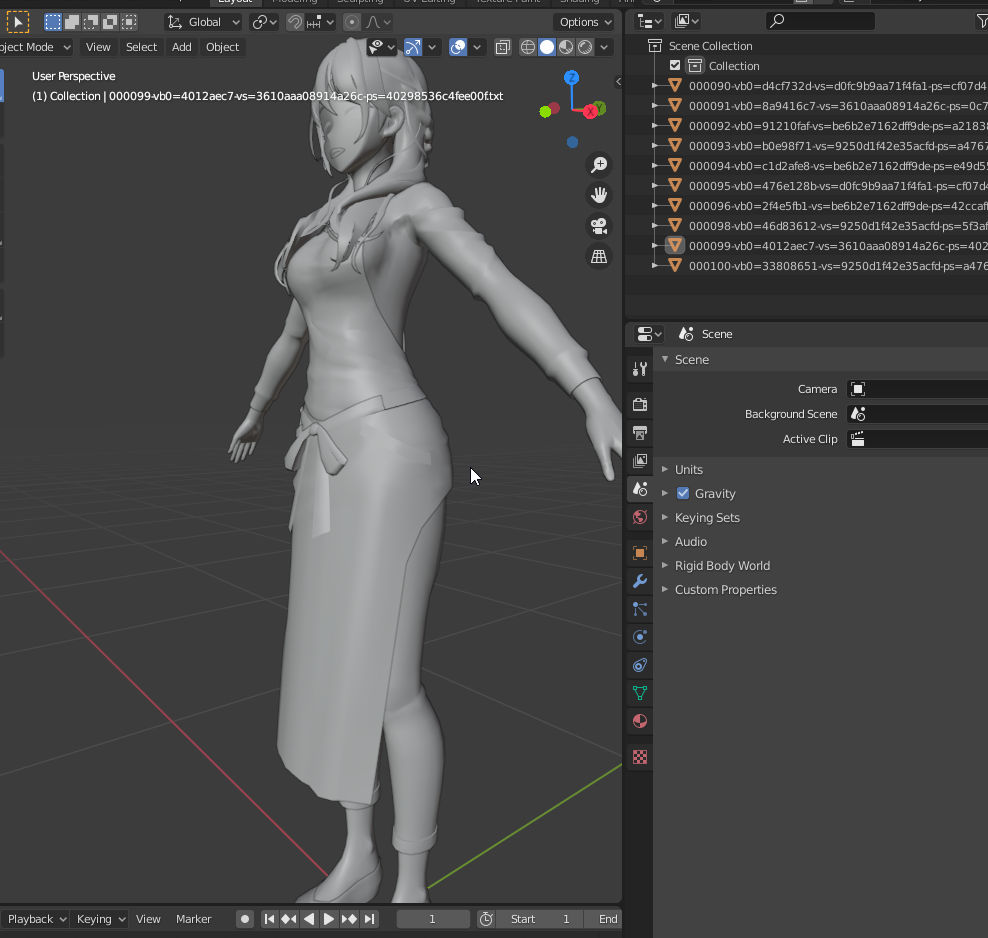Select the 000094-vb0=c1d2afe8 object

pyautogui.click(x=837, y=166)
